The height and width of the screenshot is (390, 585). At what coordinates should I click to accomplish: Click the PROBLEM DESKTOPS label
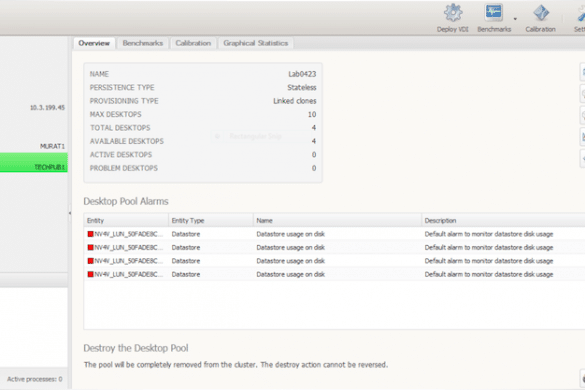(123, 168)
